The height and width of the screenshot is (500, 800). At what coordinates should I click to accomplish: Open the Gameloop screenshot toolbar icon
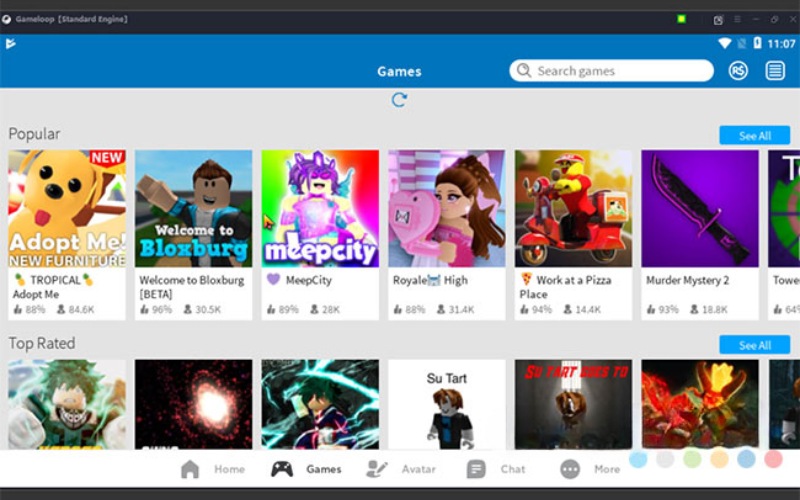coord(718,20)
